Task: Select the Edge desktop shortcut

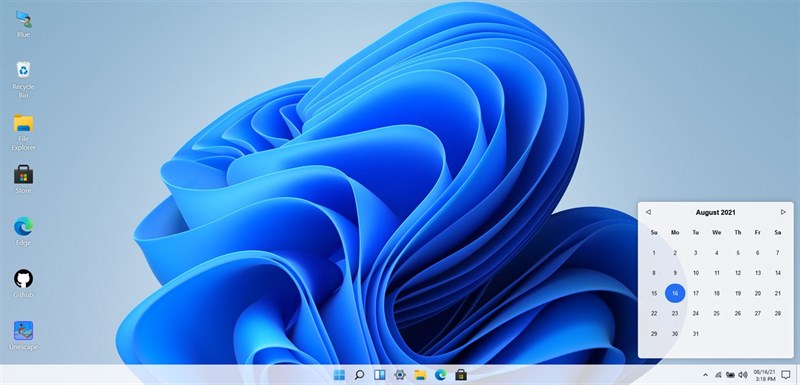Action: [23, 232]
